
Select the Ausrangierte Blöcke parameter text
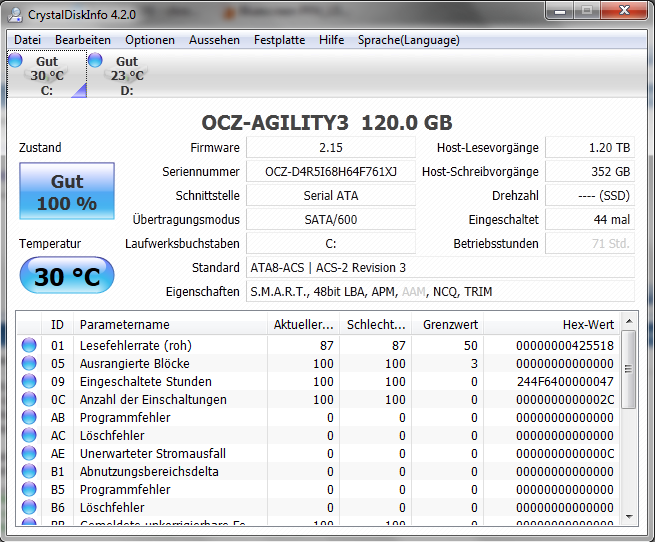click(x=135, y=364)
